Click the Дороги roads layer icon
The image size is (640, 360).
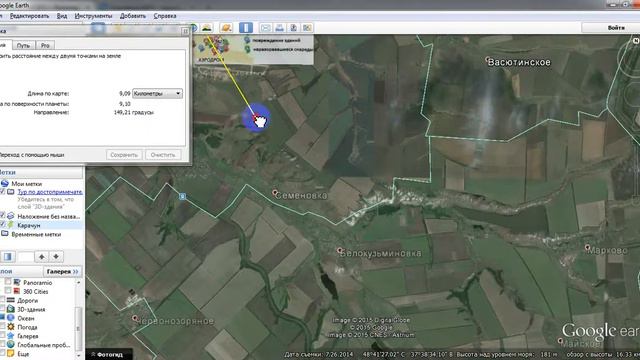11,300
